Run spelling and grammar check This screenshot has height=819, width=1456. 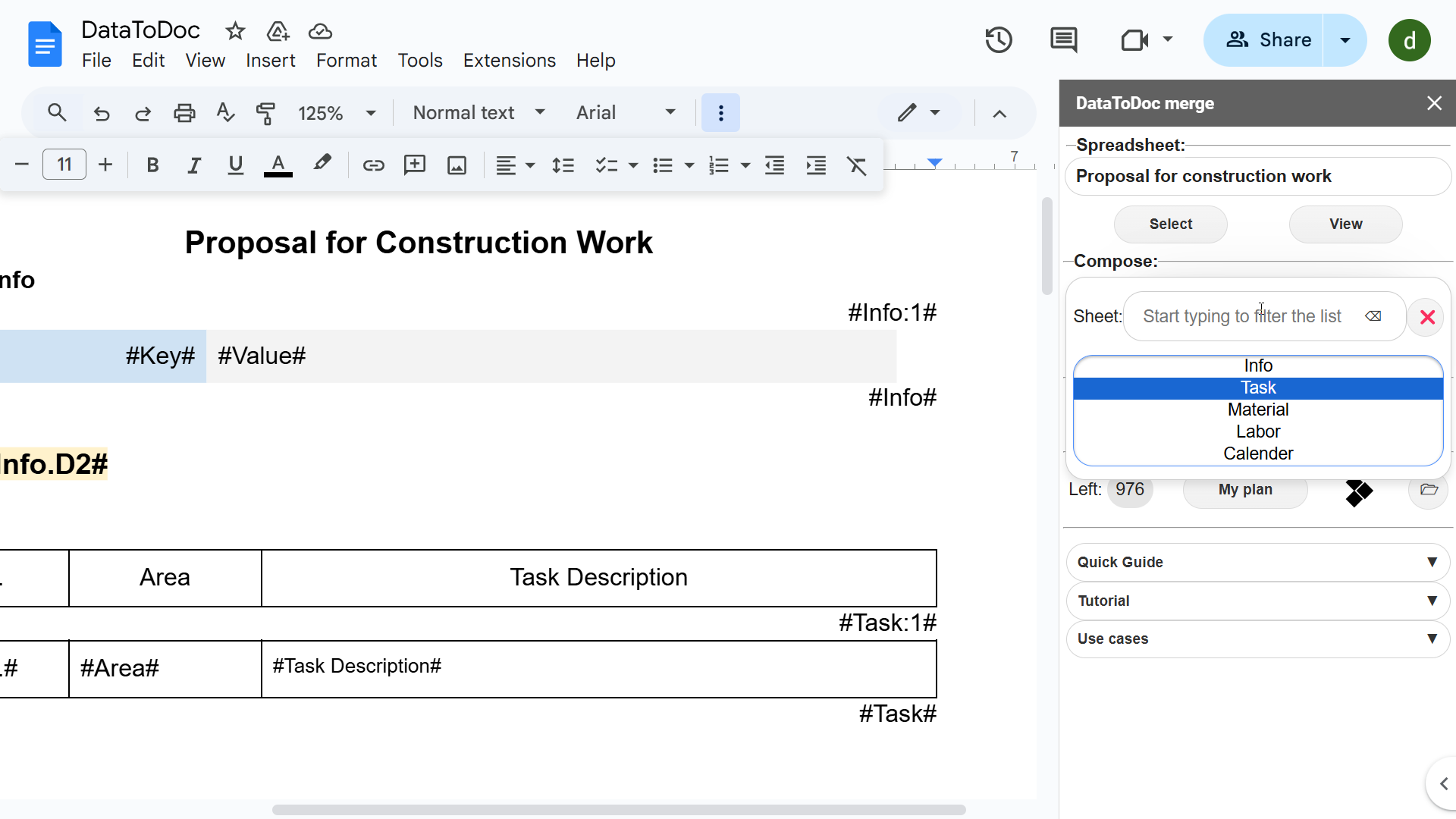click(225, 113)
